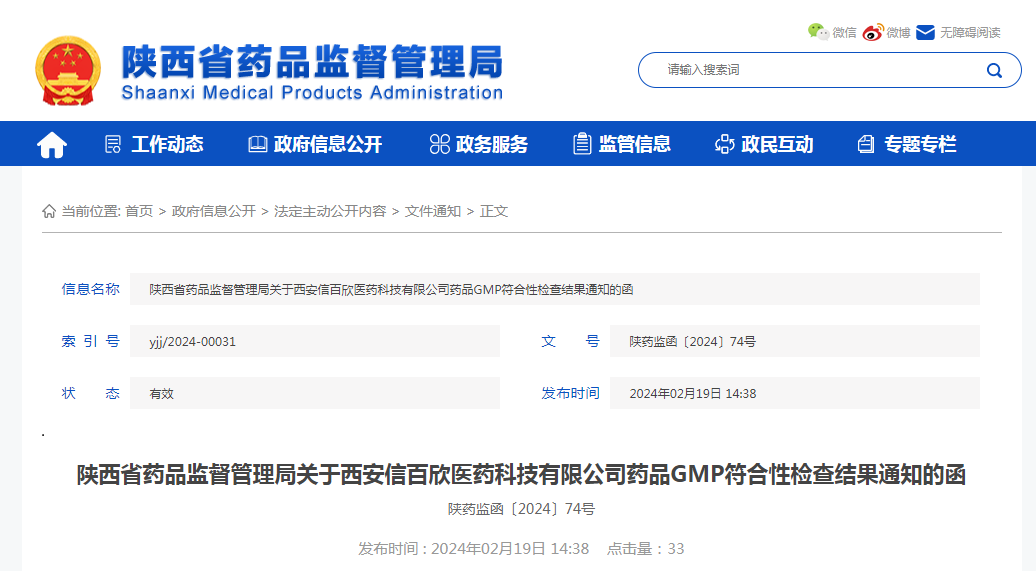Click the 微信 text link
This screenshot has height=571, width=1036.
pos(844,32)
